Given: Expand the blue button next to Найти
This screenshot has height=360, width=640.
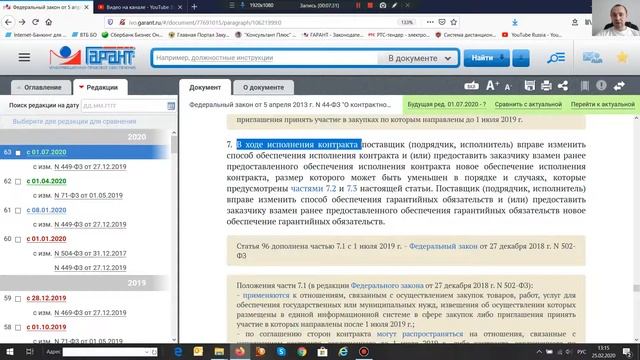Looking at the screenshot, I should [x=521, y=58].
